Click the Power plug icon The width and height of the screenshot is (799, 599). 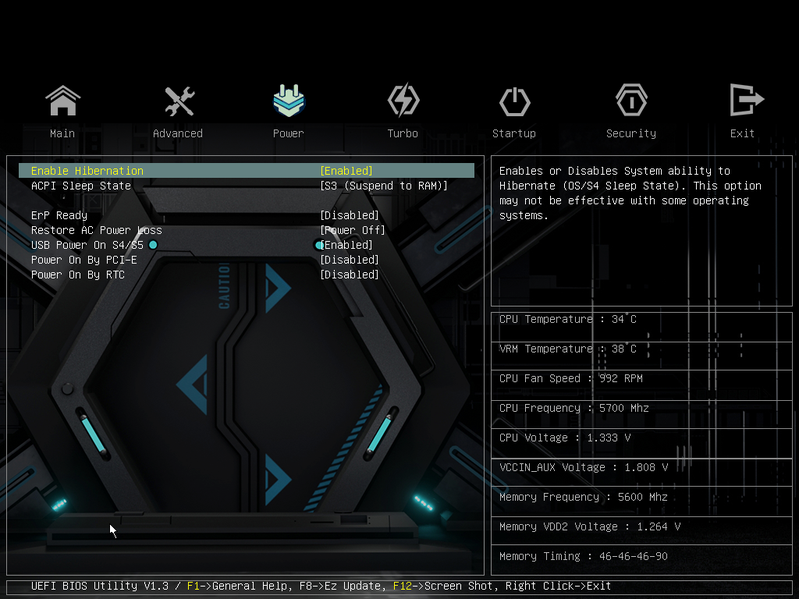pyautogui.click(x=289, y=100)
